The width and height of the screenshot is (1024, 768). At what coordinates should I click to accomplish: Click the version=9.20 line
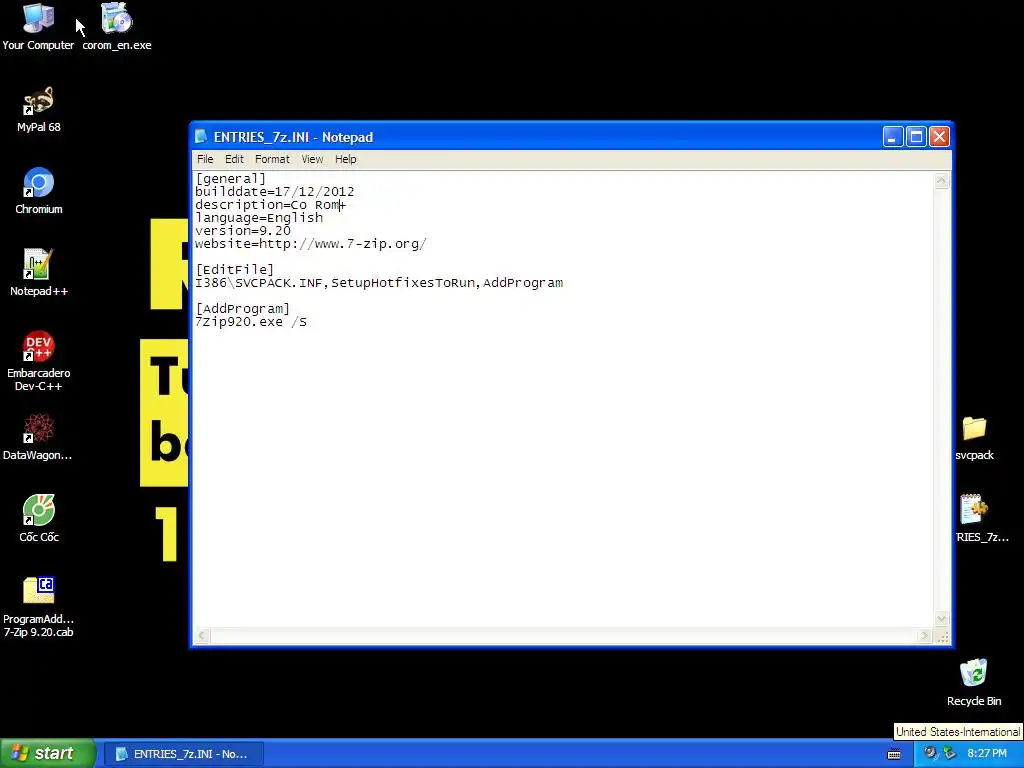click(242, 231)
